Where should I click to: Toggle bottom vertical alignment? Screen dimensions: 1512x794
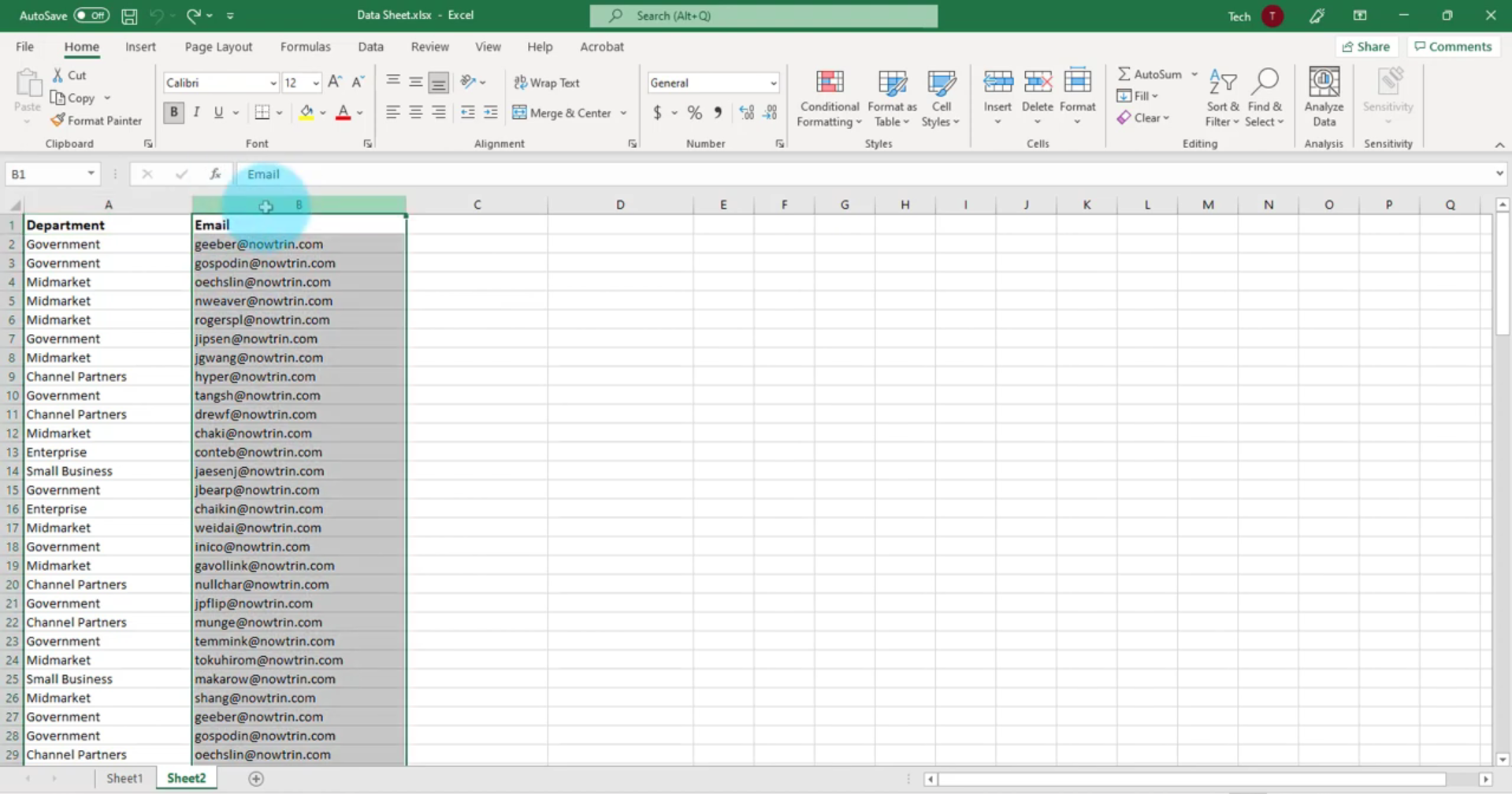[439, 81]
